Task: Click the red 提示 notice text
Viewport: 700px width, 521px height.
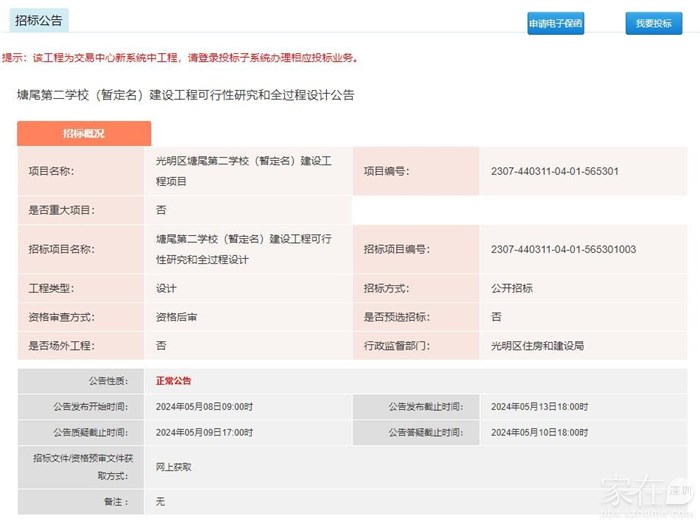Action: point(180,58)
